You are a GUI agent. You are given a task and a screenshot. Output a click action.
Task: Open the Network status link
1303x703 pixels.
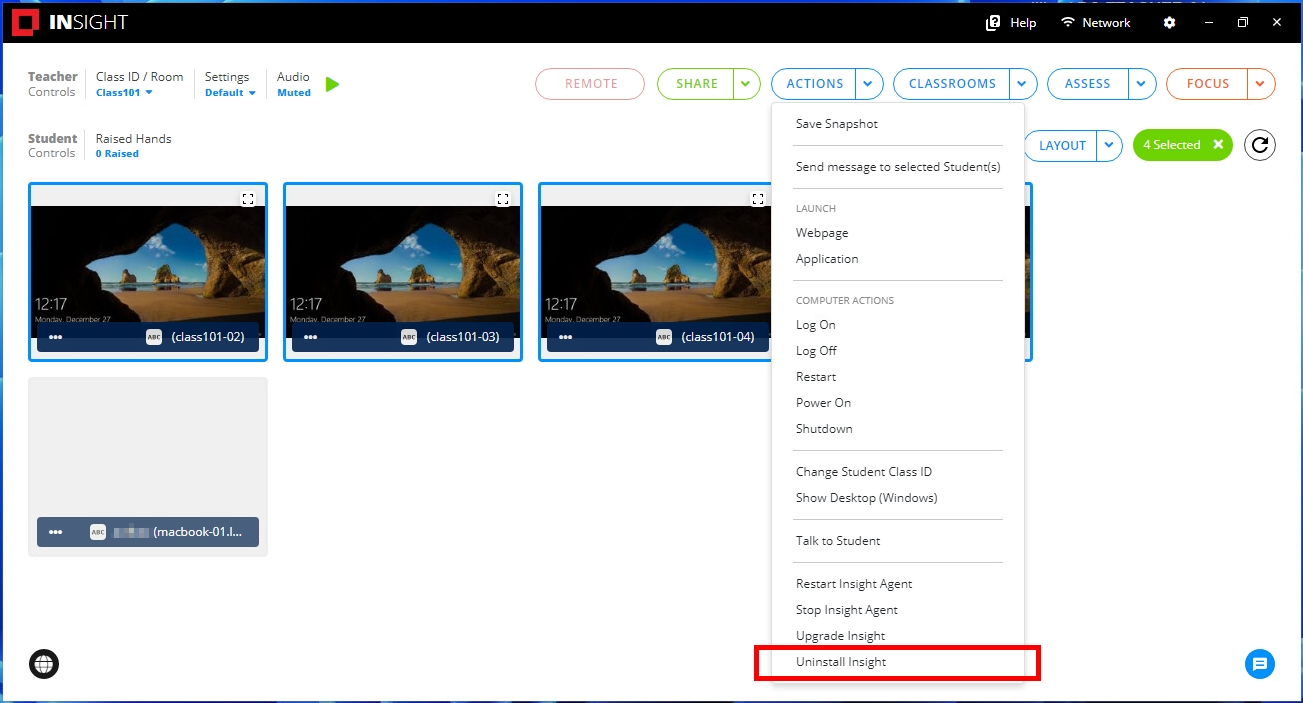(1095, 22)
